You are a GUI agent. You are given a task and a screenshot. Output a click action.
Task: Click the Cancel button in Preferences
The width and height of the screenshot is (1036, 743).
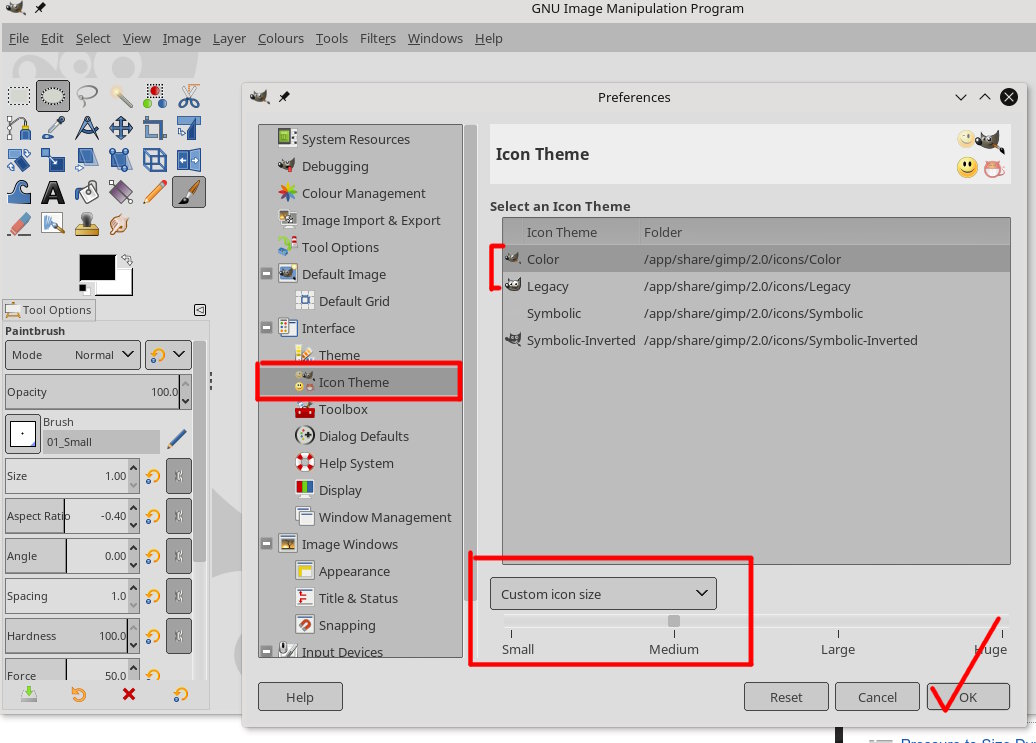(877, 697)
